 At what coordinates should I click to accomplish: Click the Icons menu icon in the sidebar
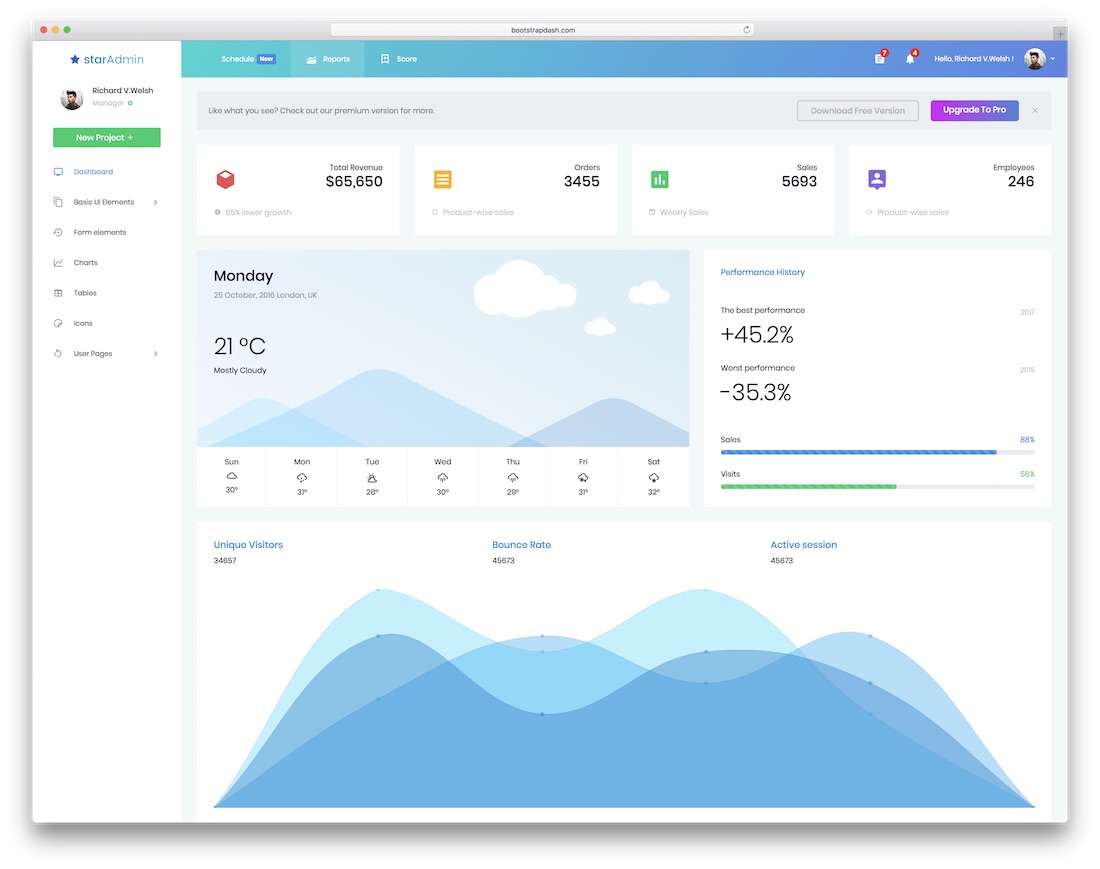point(58,323)
